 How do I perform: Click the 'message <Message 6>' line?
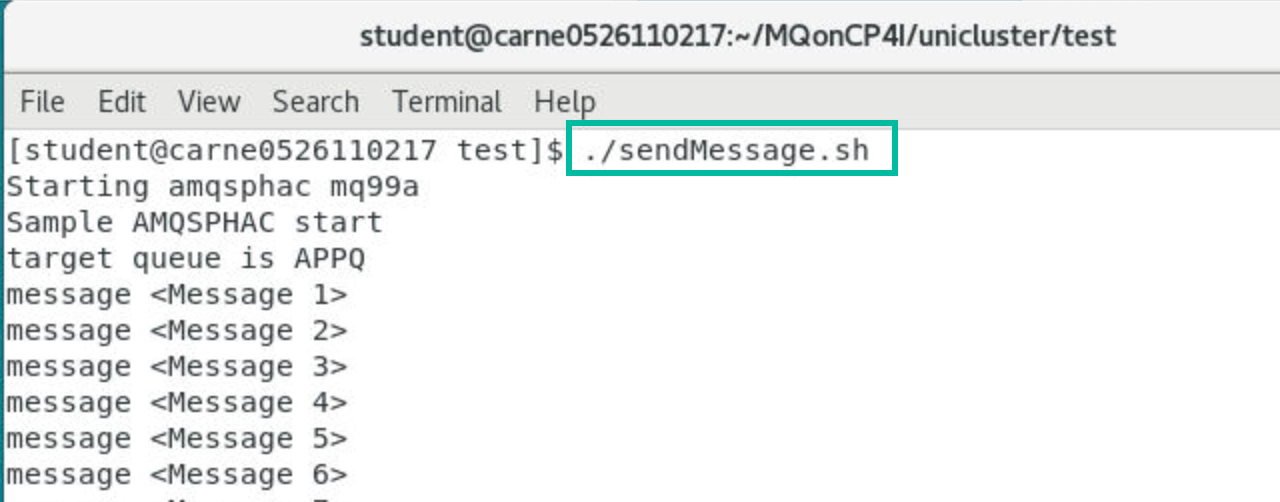coord(177,475)
